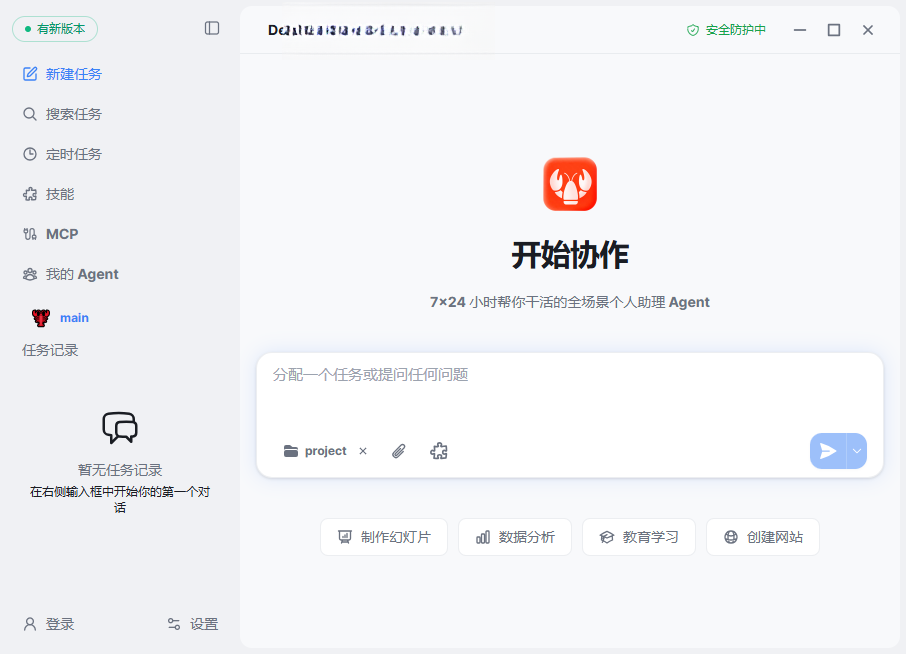
Task: Choose the 教育学习 shortcut
Action: tap(639, 537)
